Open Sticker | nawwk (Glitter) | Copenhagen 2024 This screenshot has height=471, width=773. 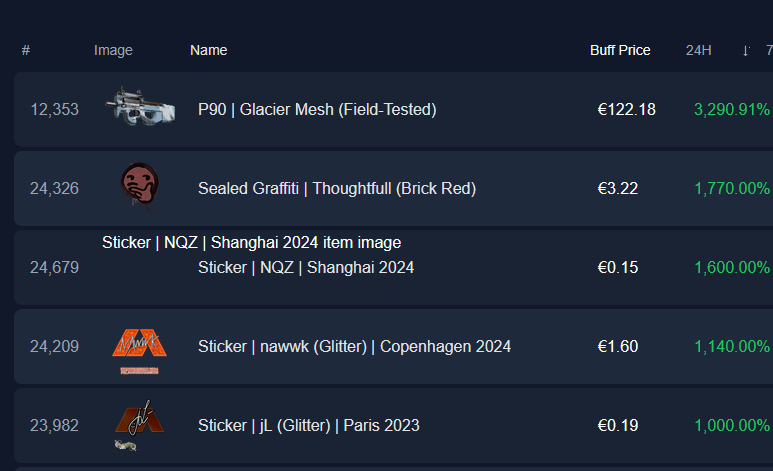click(354, 347)
